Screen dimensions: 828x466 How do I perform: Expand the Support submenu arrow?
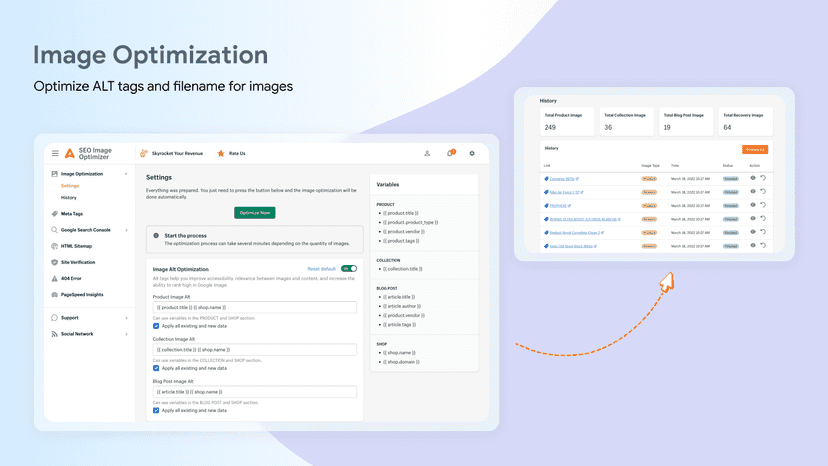tap(126, 318)
